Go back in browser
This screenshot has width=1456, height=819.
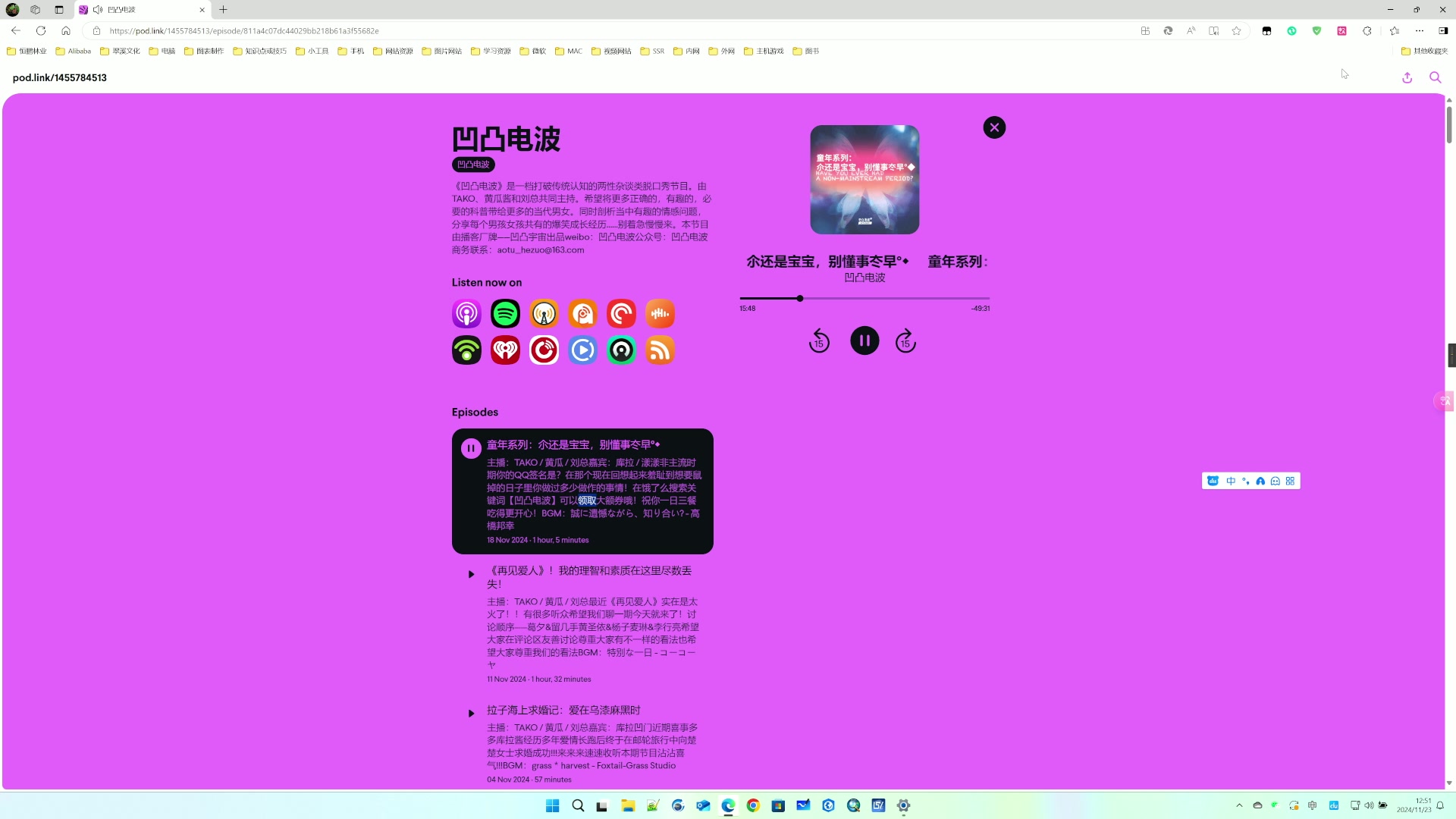coord(16,31)
